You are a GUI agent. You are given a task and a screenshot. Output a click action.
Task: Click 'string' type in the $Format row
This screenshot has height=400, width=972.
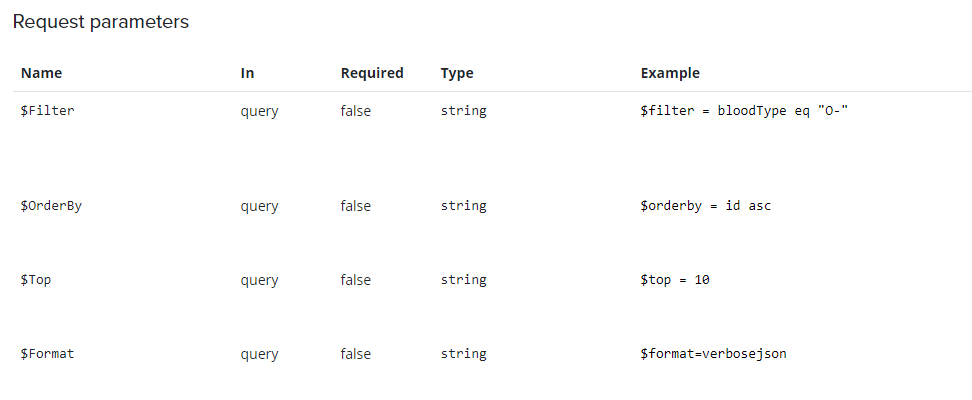click(463, 354)
